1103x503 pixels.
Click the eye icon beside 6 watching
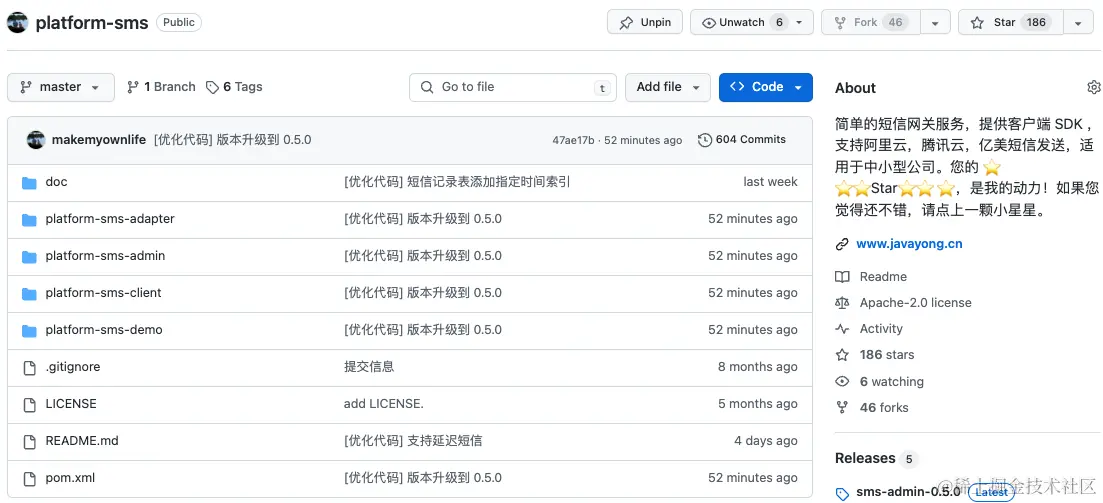(x=842, y=381)
